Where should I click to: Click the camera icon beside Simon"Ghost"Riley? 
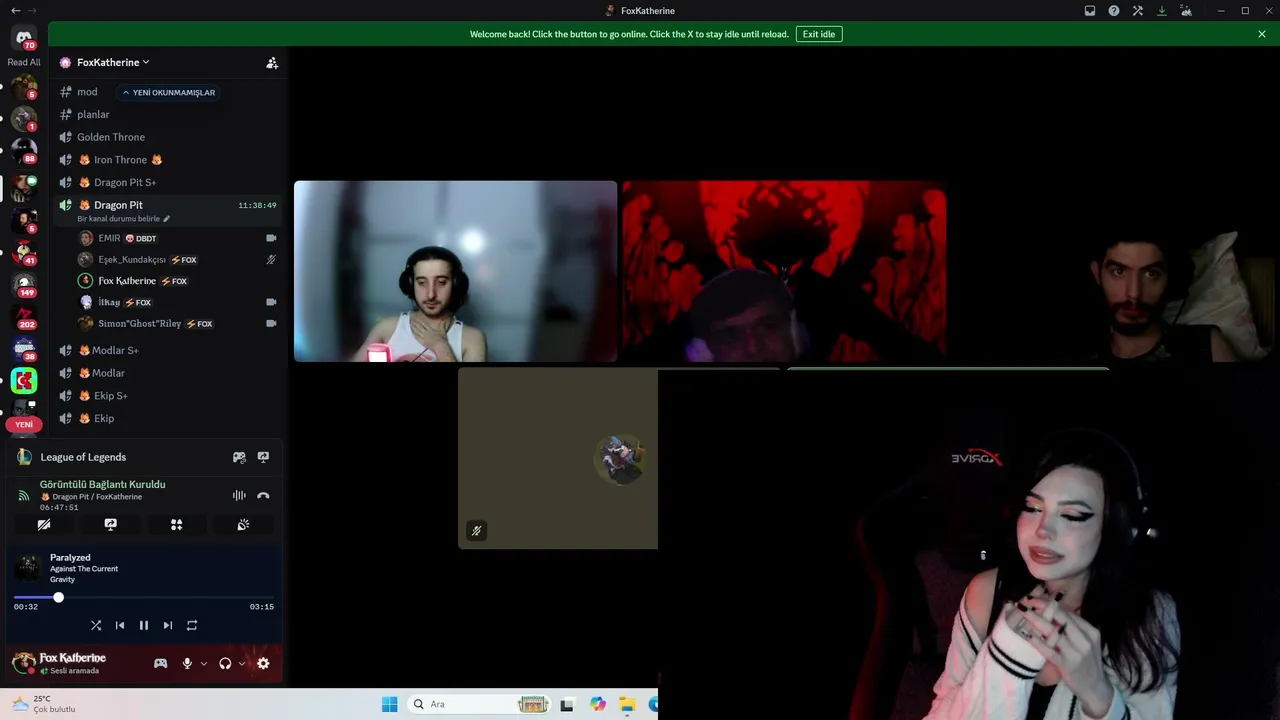click(271, 324)
